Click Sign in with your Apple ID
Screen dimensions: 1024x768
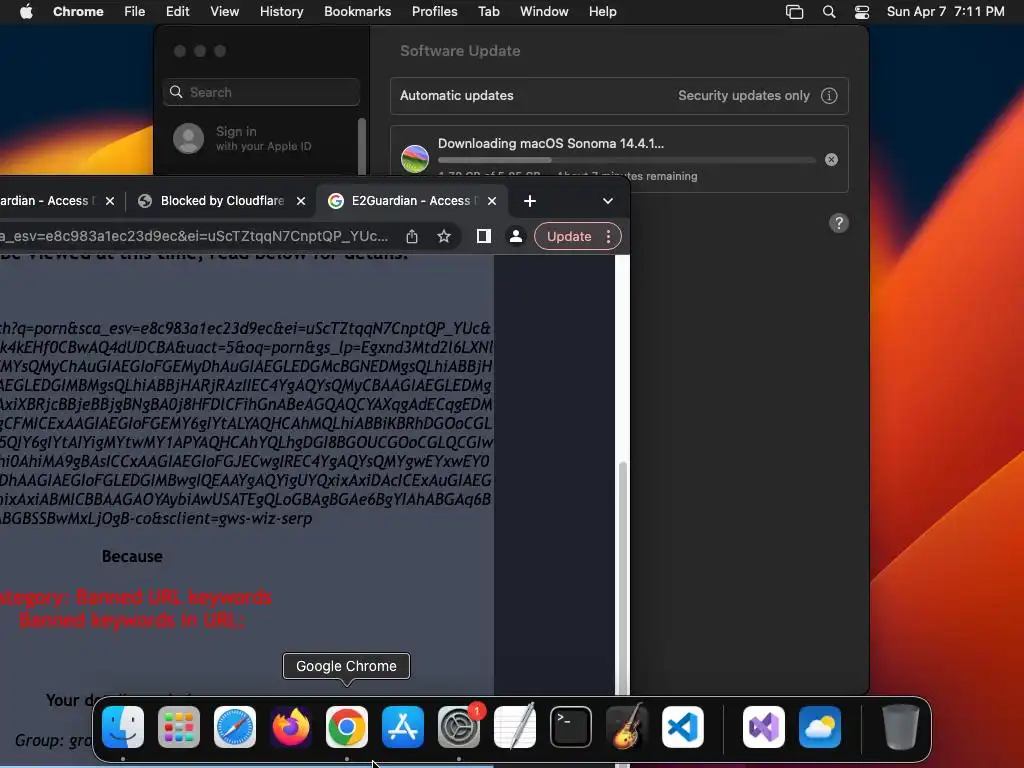(x=263, y=138)
